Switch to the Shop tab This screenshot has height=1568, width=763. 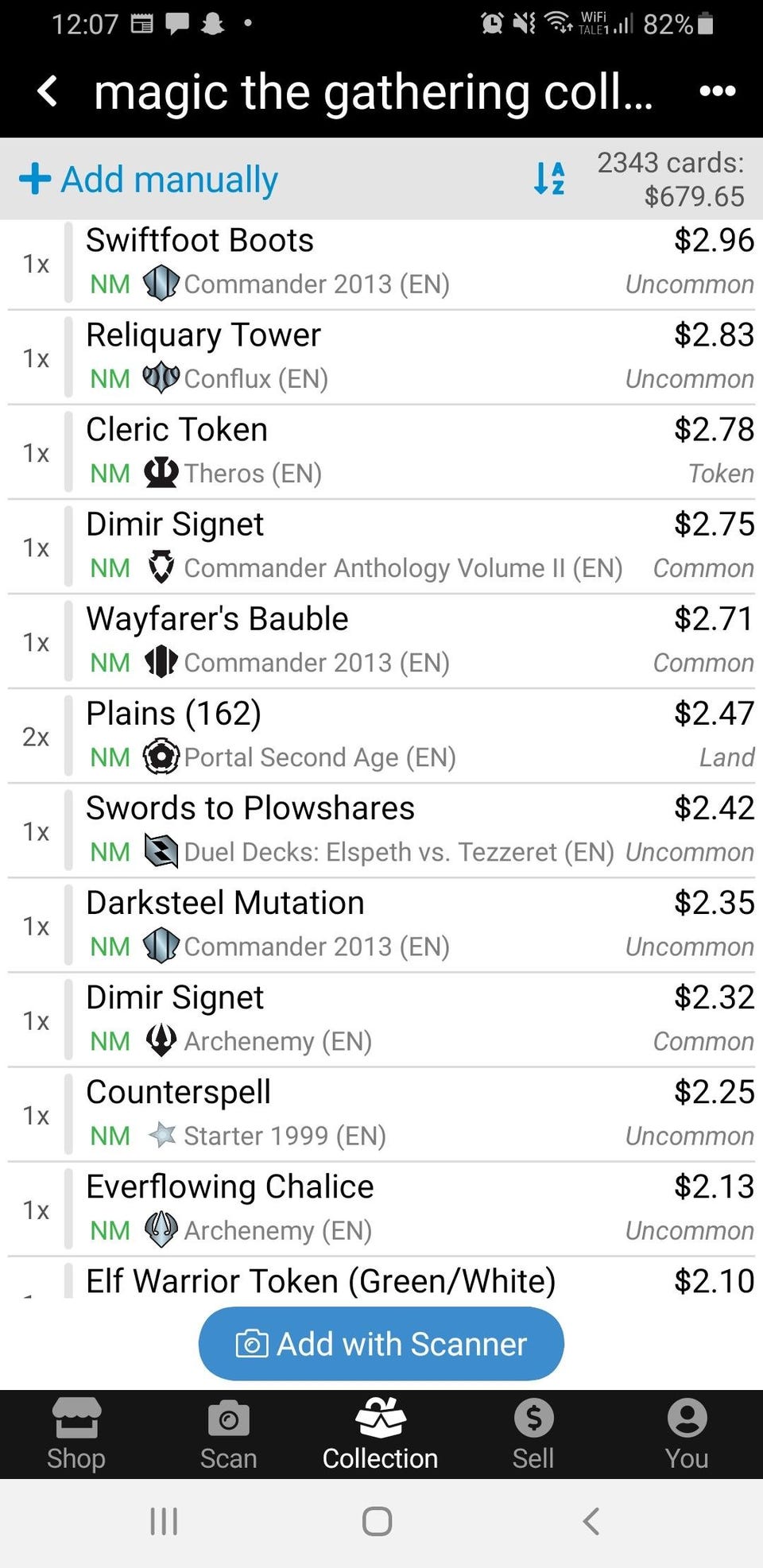coord(76,1434)
